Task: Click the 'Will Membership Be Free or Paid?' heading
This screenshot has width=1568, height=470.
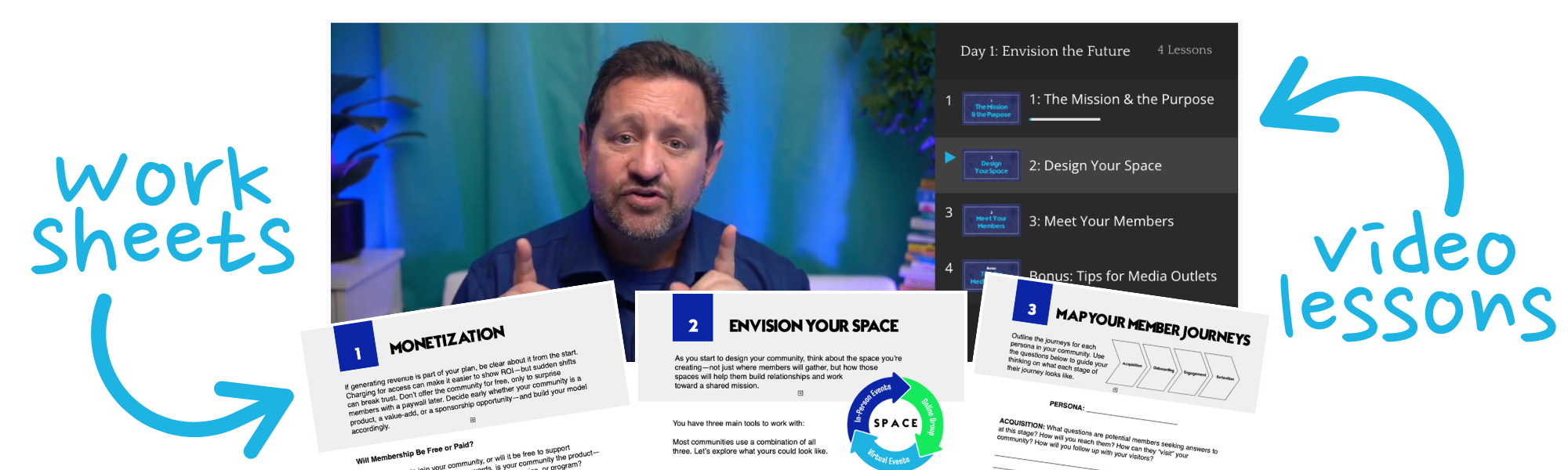Action: pyautogui.click(x=415, y=452)
